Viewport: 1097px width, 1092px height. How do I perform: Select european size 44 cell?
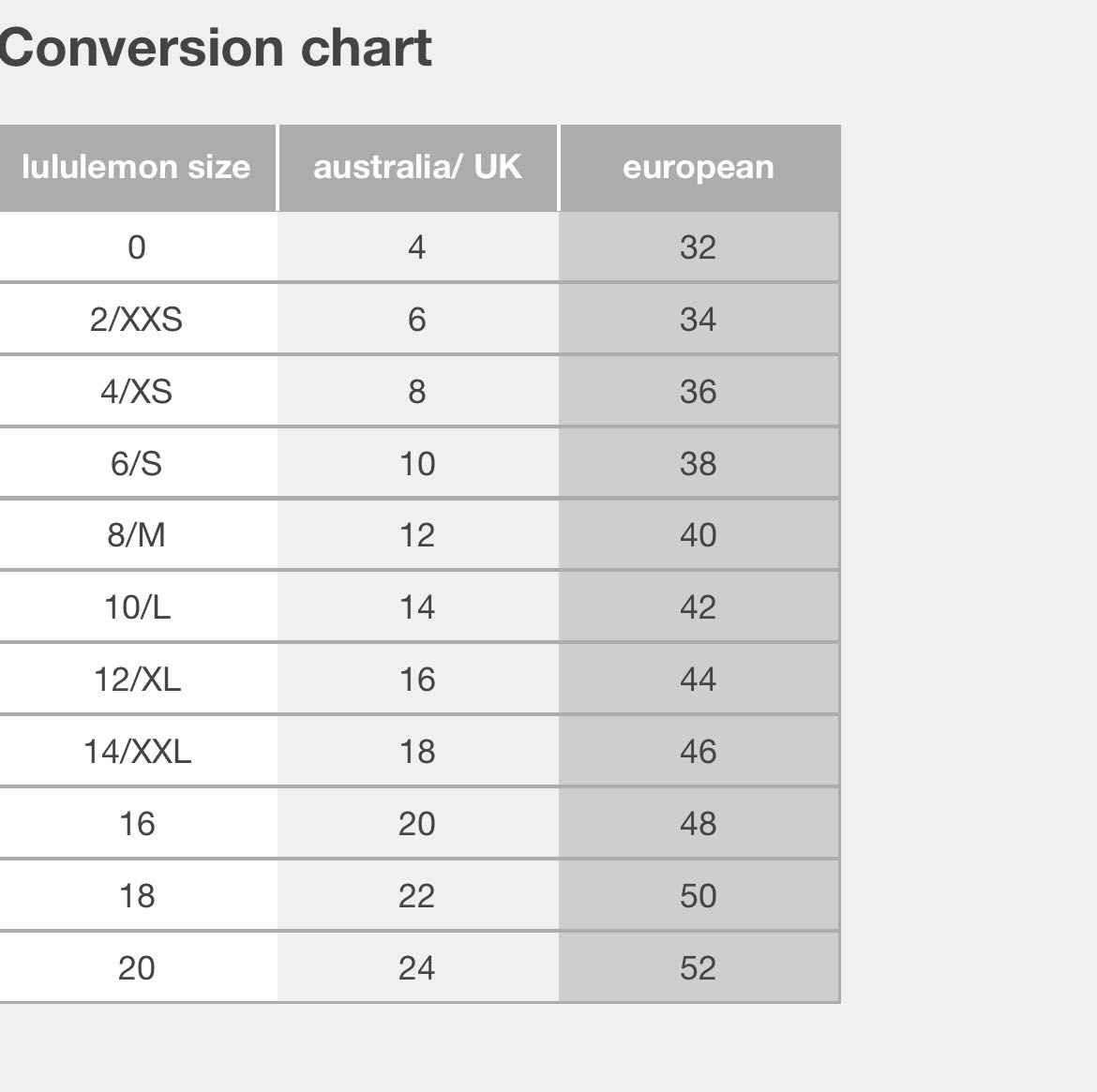pos(699,680)
